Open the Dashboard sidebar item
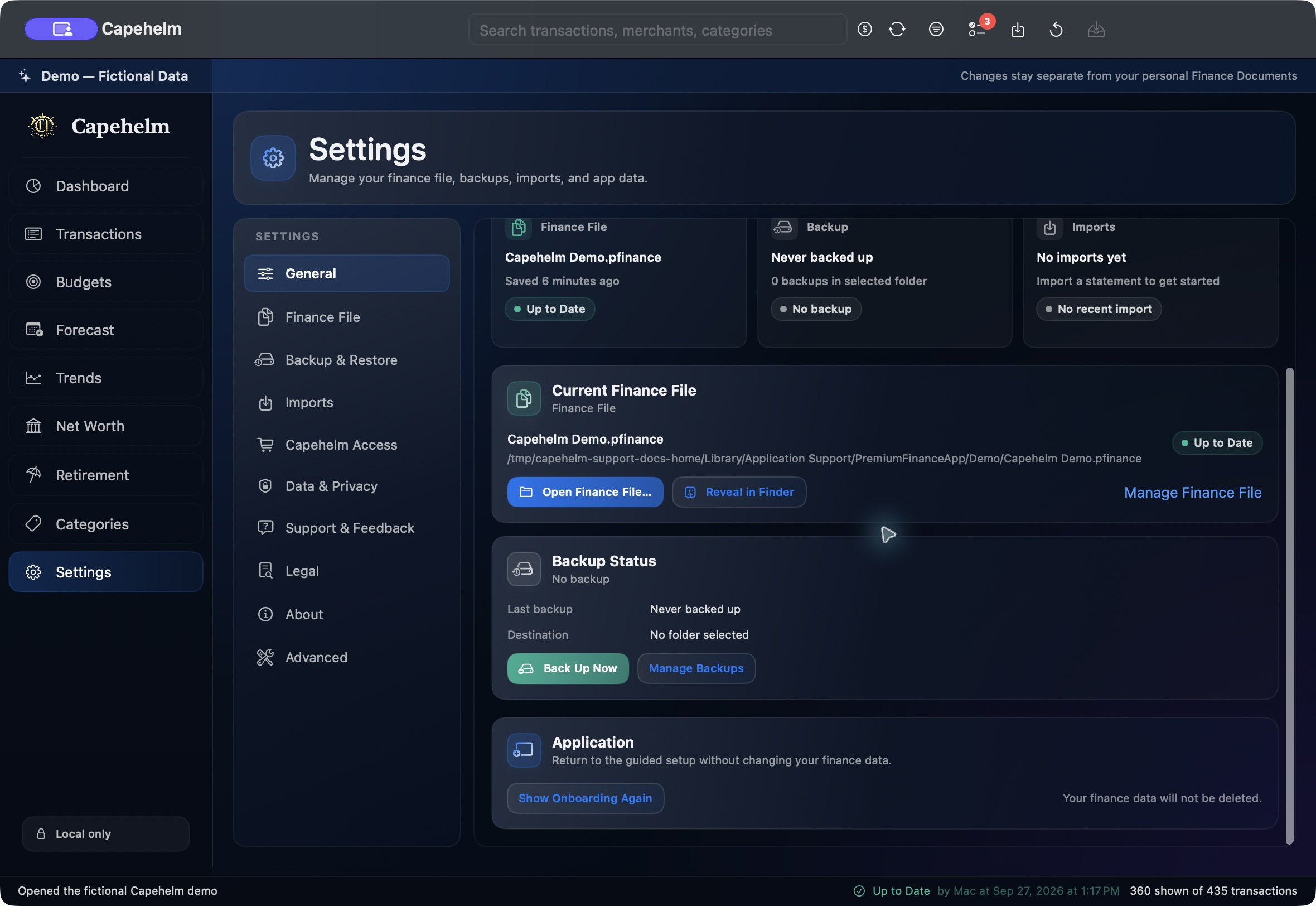This screenshot has height=906, width=1316. (x=106, y=186)
